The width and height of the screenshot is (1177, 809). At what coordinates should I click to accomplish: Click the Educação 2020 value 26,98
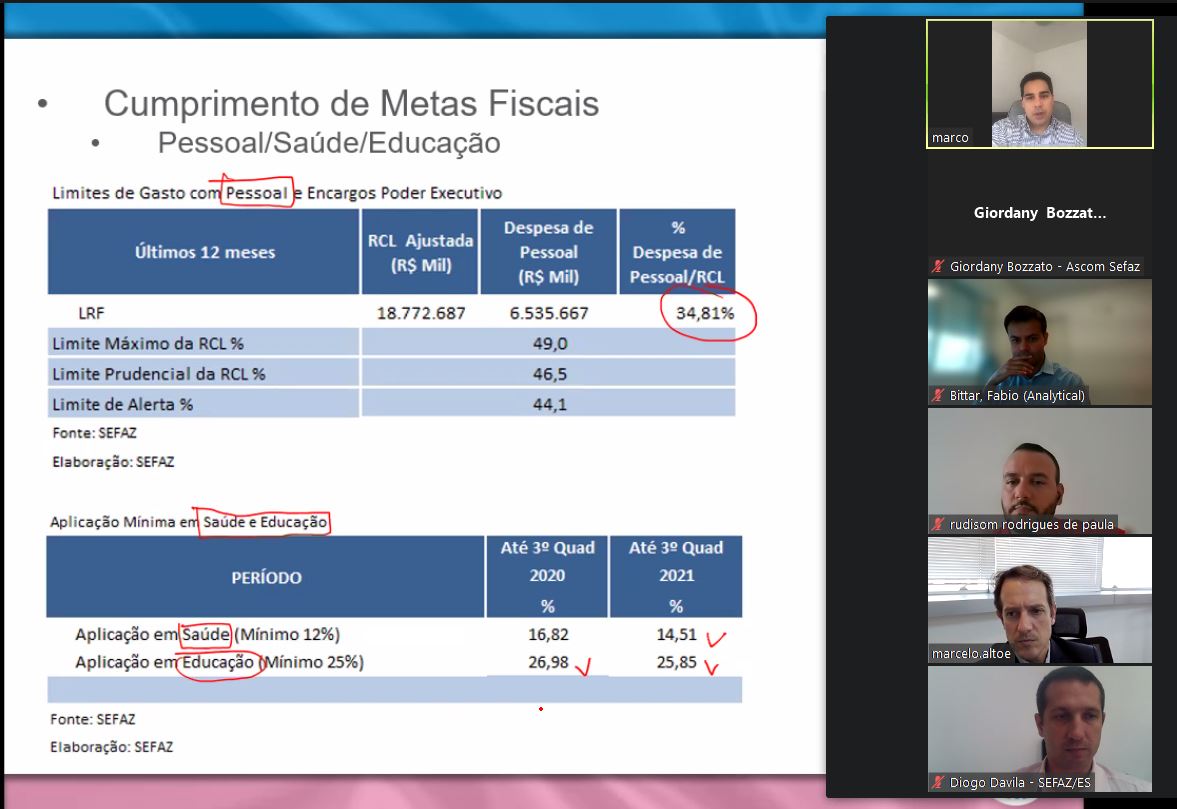tap(548, 663)
